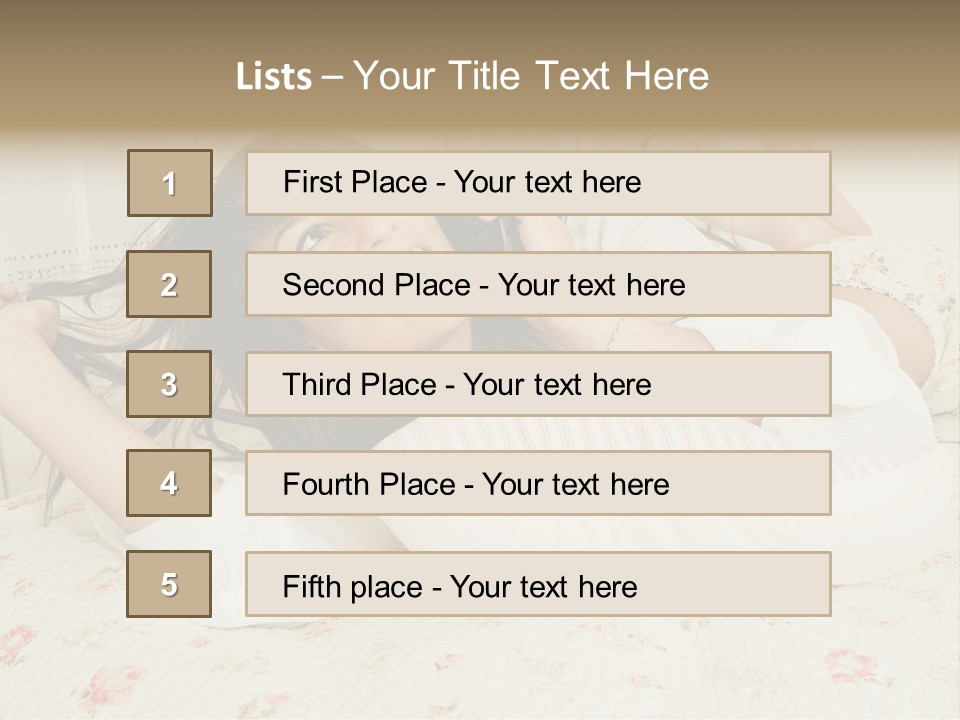Click the number 3 box
The height and width of the screenshot is (720, 960).
click(x=169, y=384)
